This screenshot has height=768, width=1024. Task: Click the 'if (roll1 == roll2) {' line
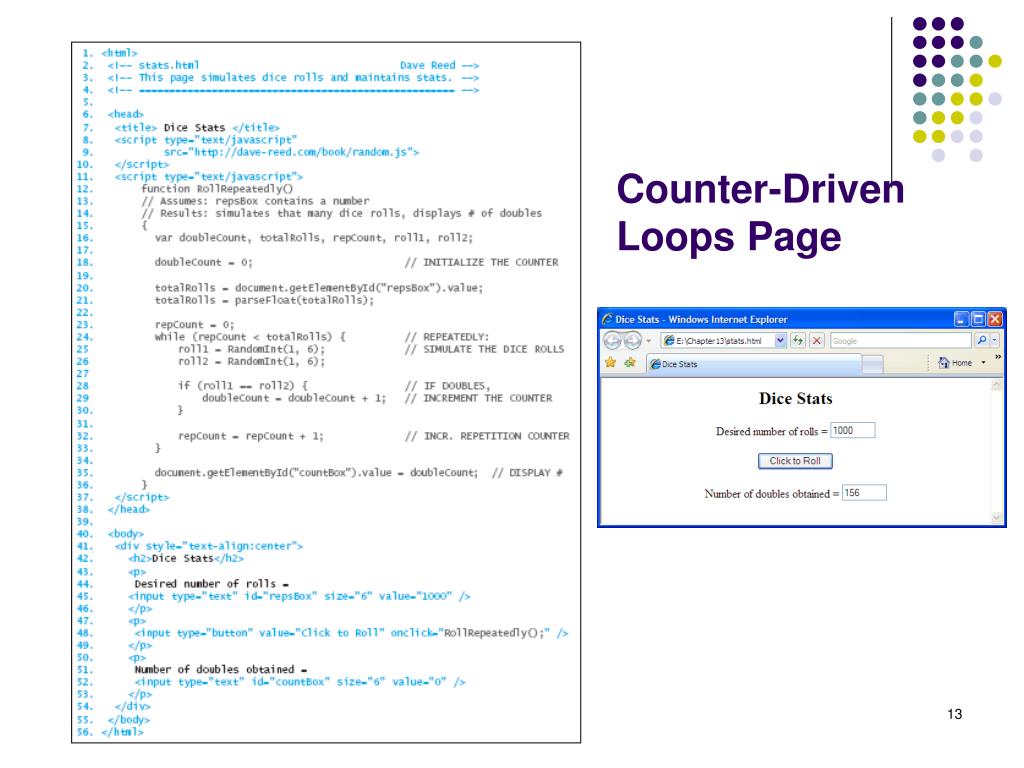(x=242, y=385)
